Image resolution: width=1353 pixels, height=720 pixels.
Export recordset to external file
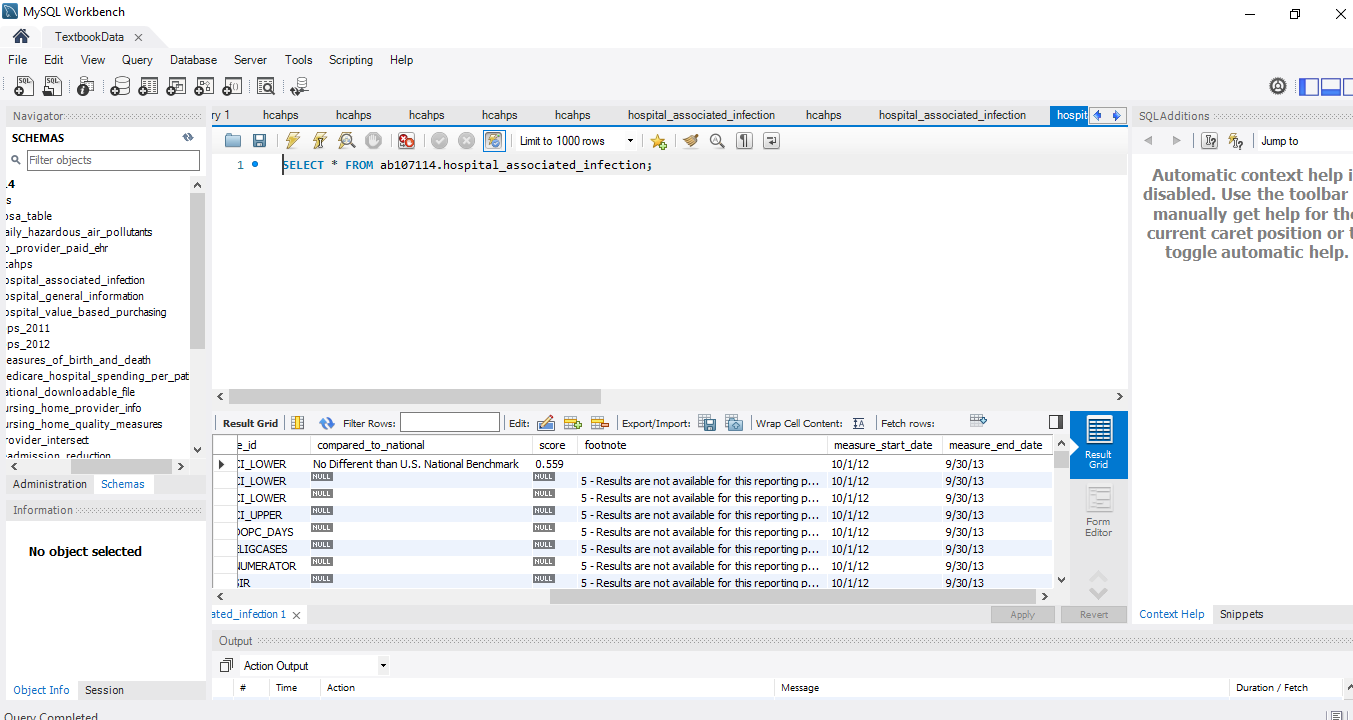pyautogui.click(x=707, y=423)
